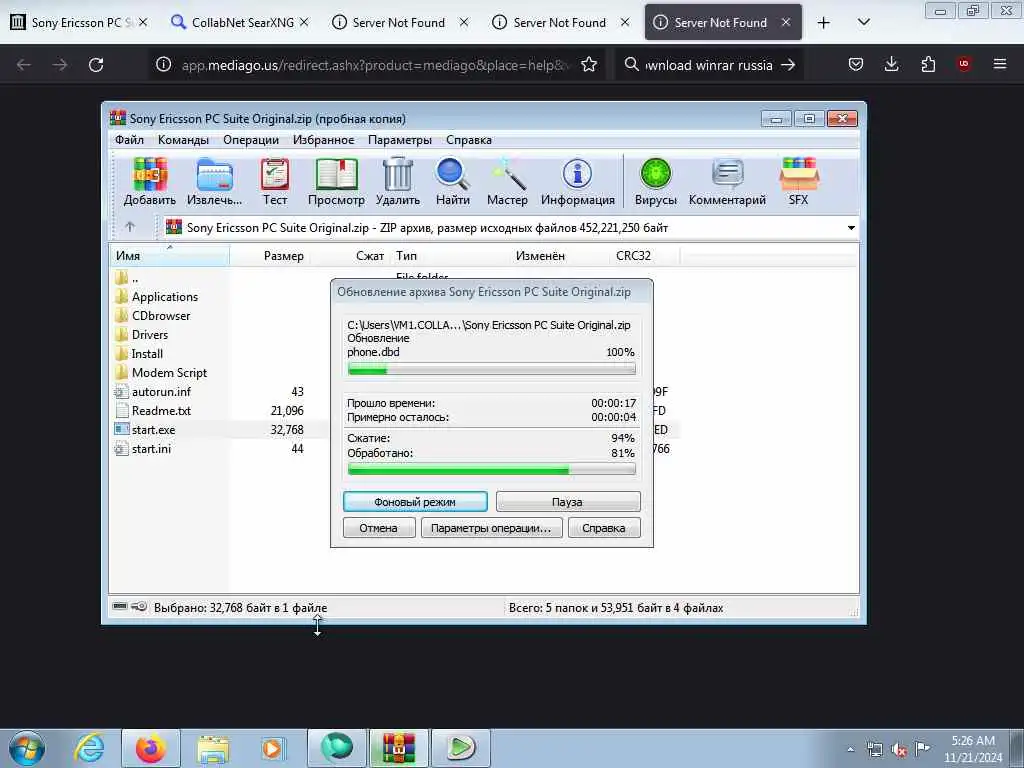Screen dimensions: 1024x768
Task: Click the Вирусы (Virus scan) icon
Action: 656,182
